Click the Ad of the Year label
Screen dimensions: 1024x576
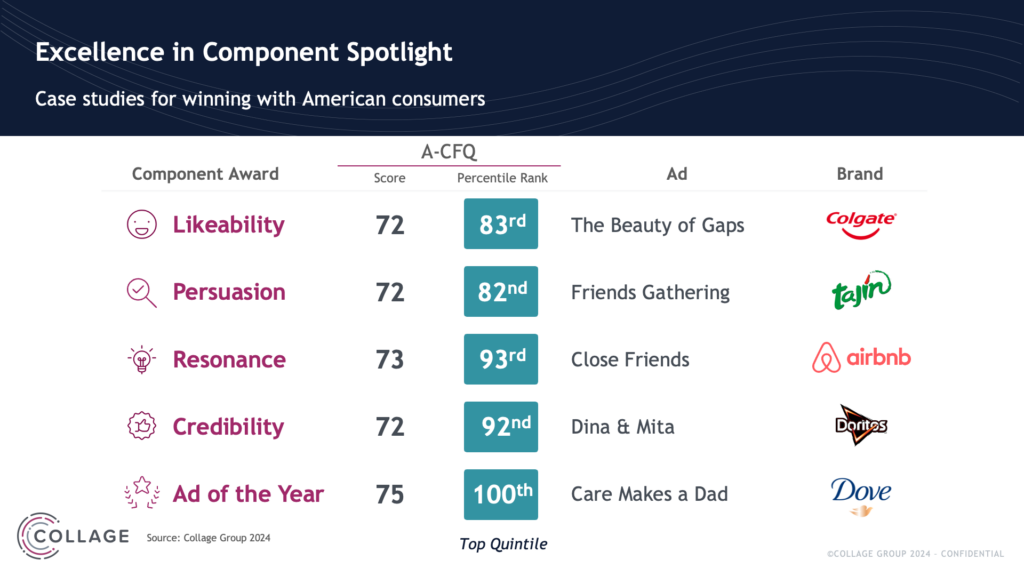(248, 494)
